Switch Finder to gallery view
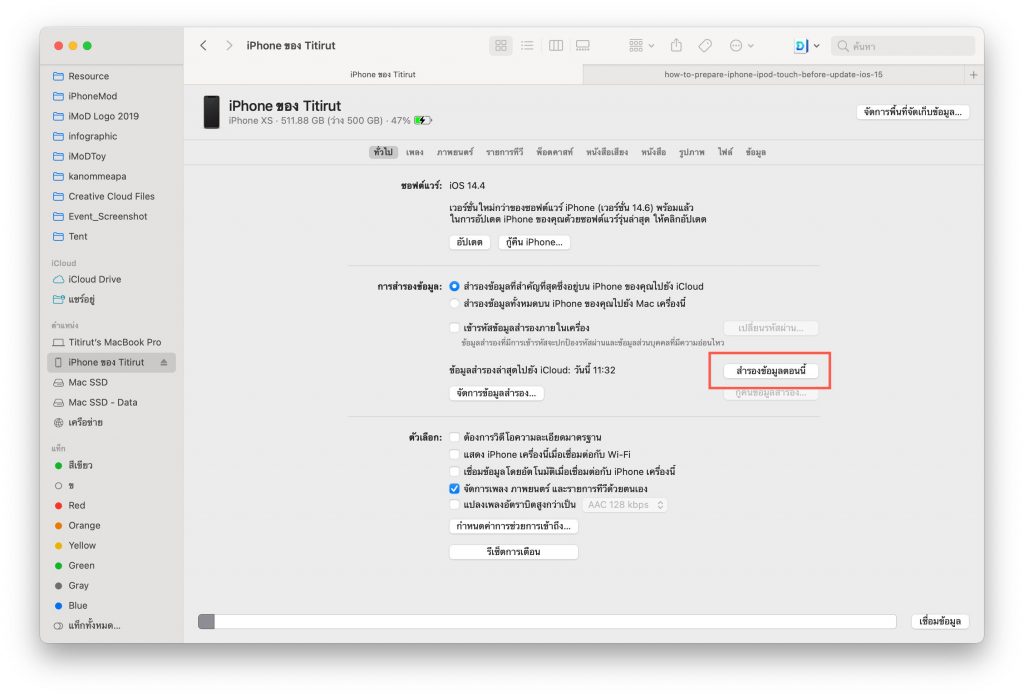Image resolution: width=1024 pixels, height=696 pixels. tap(582, 46)
